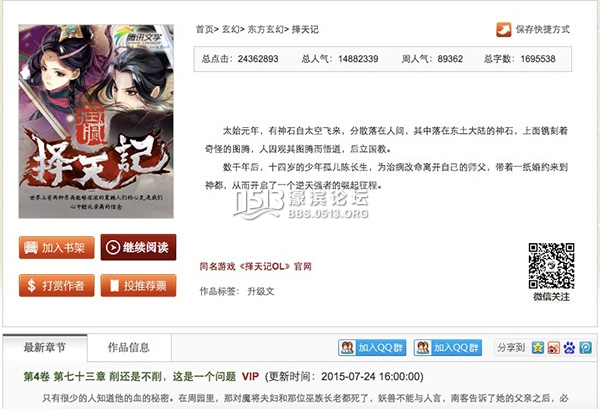The image size is (600, 409).
Task: Click the WeChat QR code
Action: [x=551, y=266]
